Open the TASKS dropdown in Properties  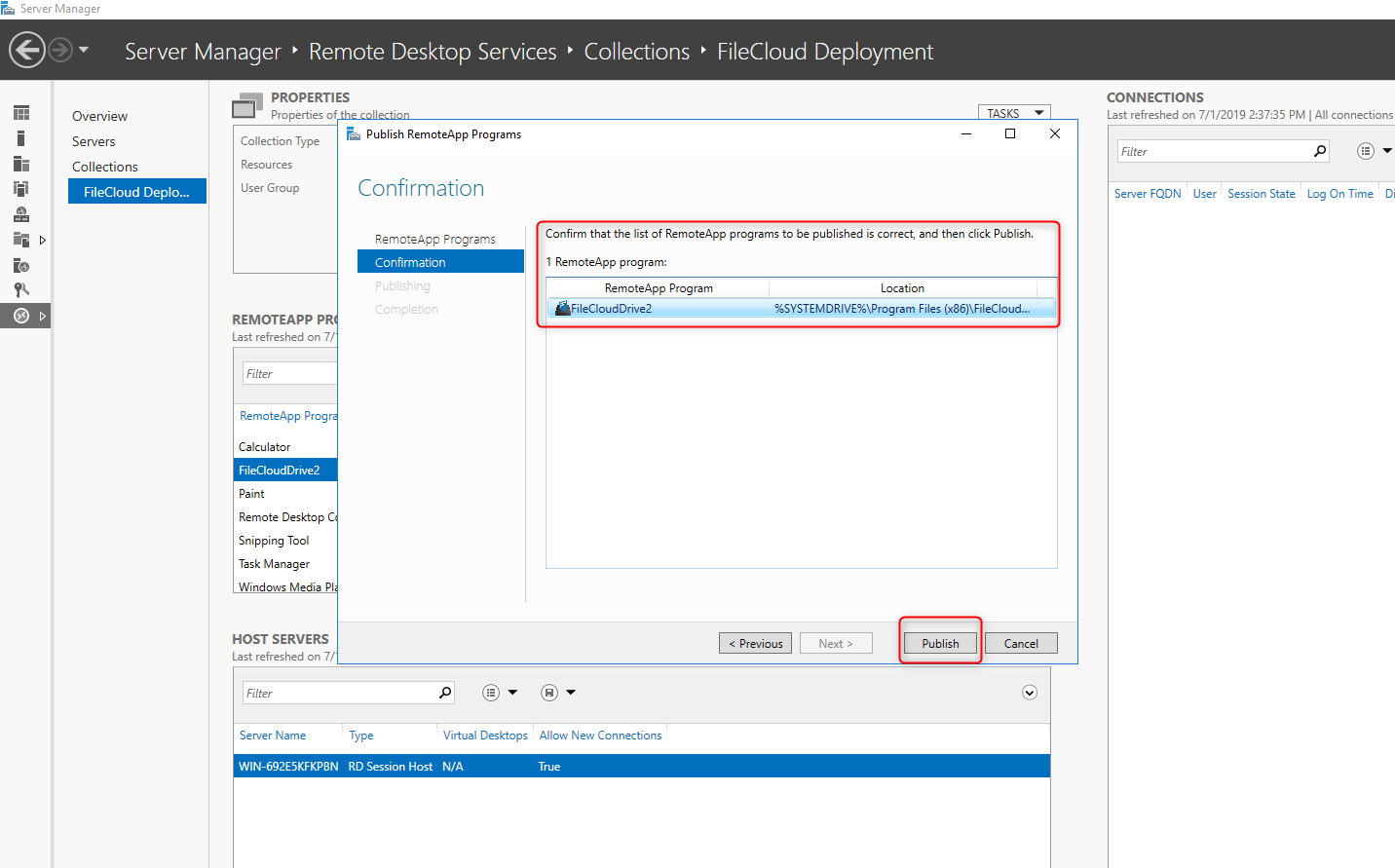click(x=1014, y=113)
